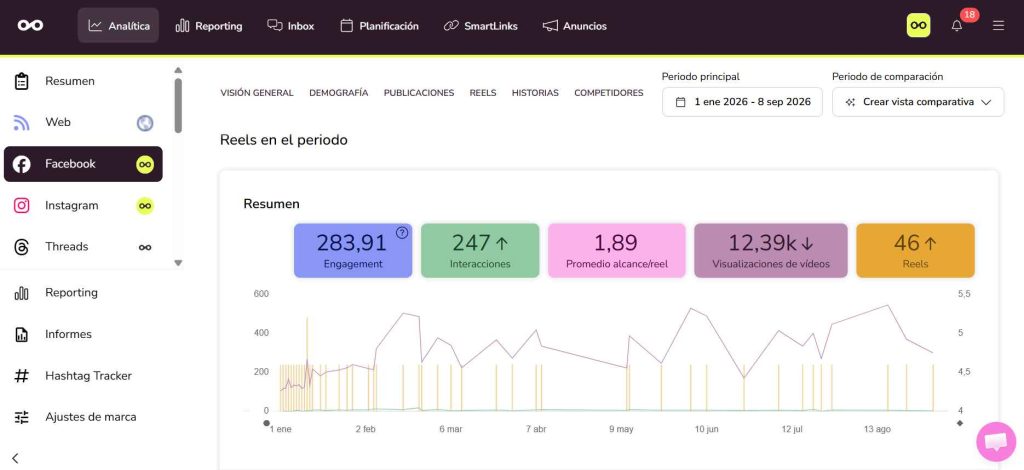
Task: Click the Web RSS feed icon
Action: (22, 123)
